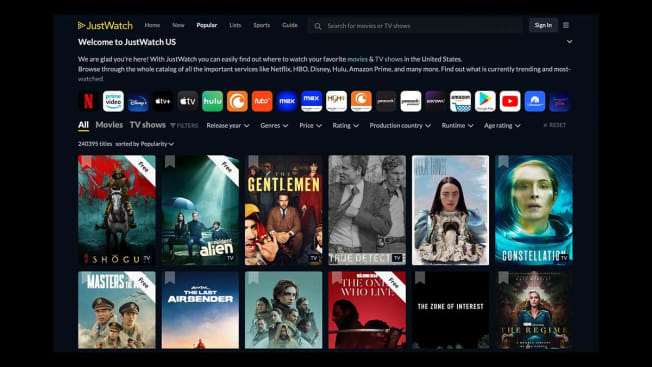Open the Price filter dropdown
Screen dimensions: 652x367
coord(310,126)
